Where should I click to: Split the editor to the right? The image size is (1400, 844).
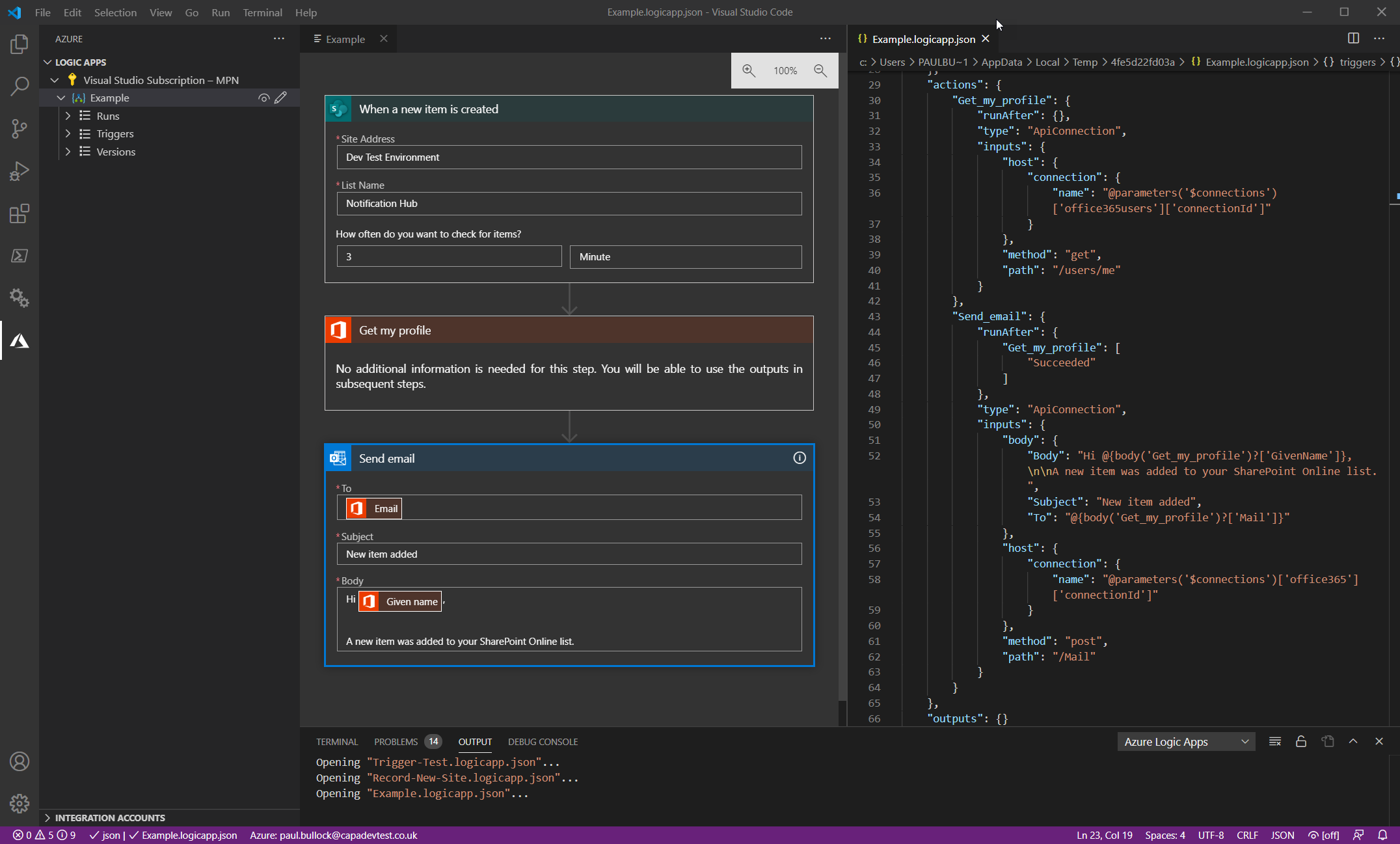coord(1353,39)
